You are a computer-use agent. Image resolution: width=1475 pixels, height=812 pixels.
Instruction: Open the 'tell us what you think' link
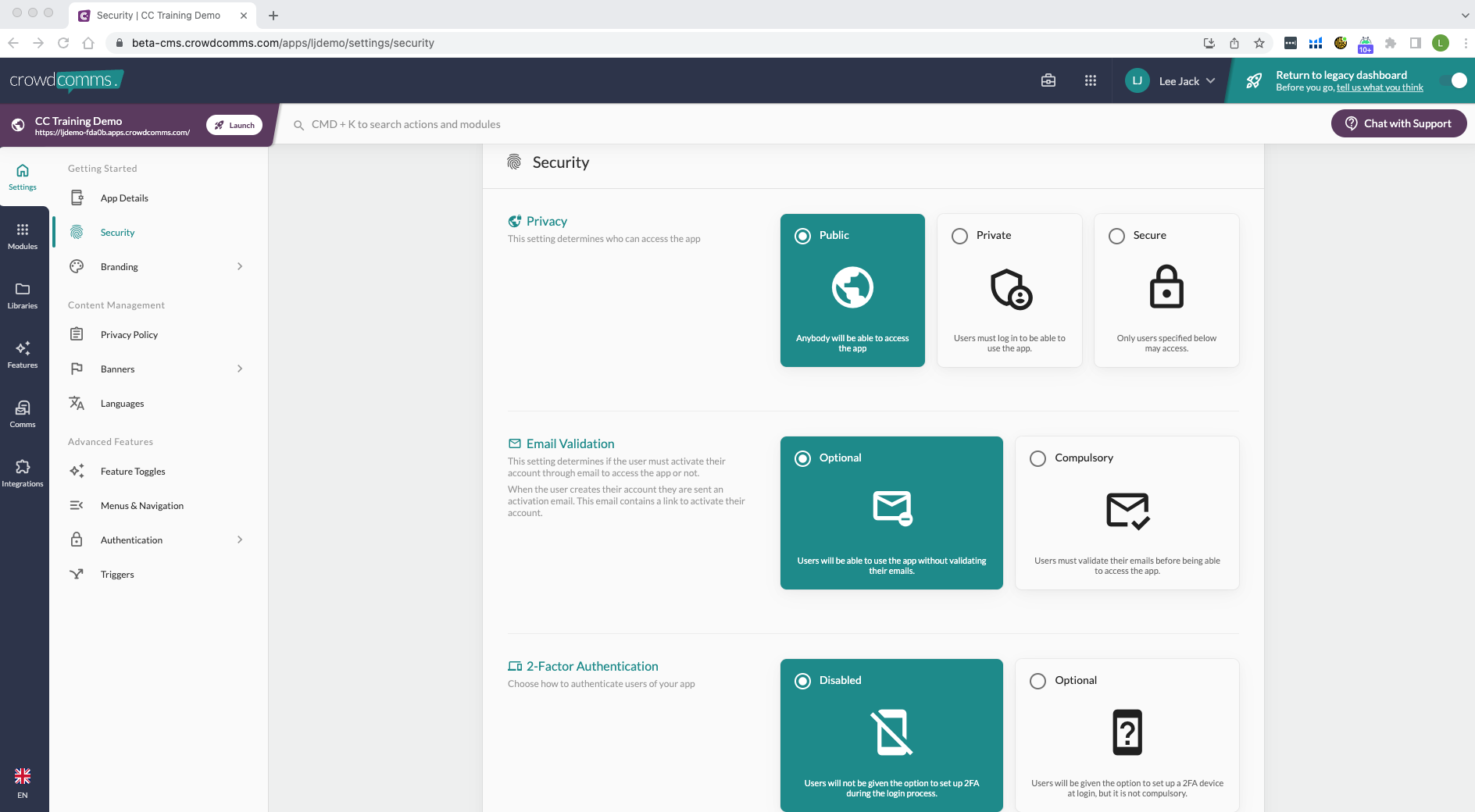tap(1379, 88)
